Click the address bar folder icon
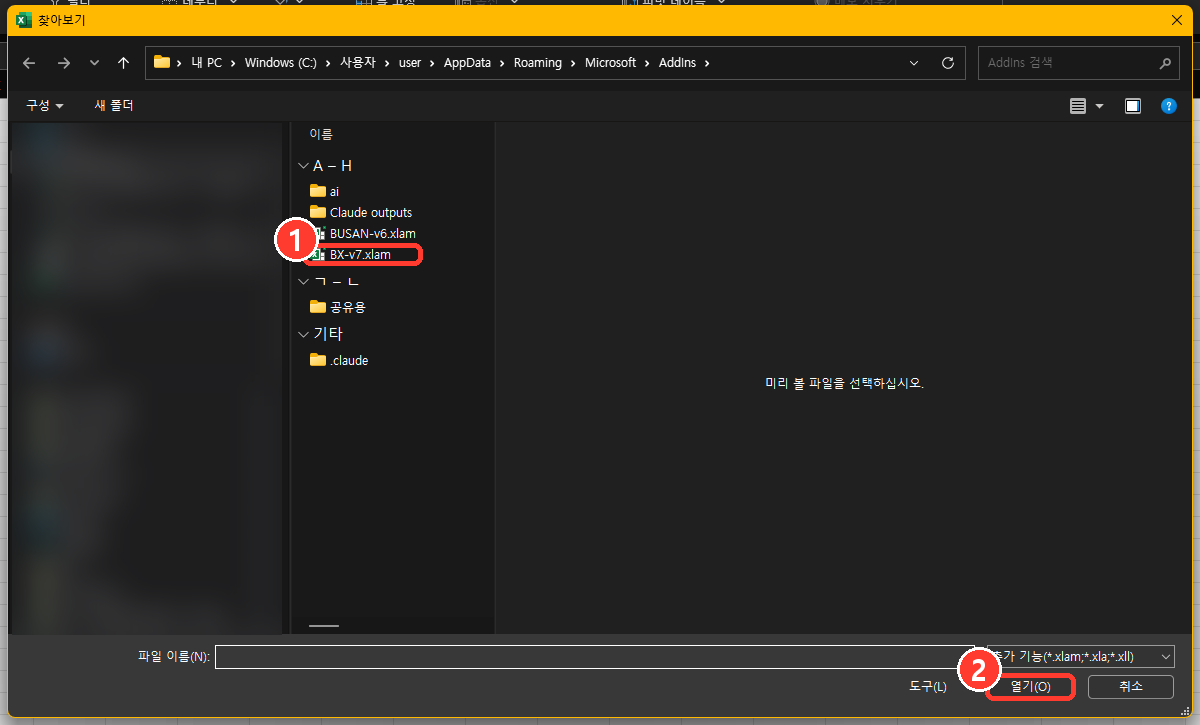1200x725 pixels. (162, 62)
